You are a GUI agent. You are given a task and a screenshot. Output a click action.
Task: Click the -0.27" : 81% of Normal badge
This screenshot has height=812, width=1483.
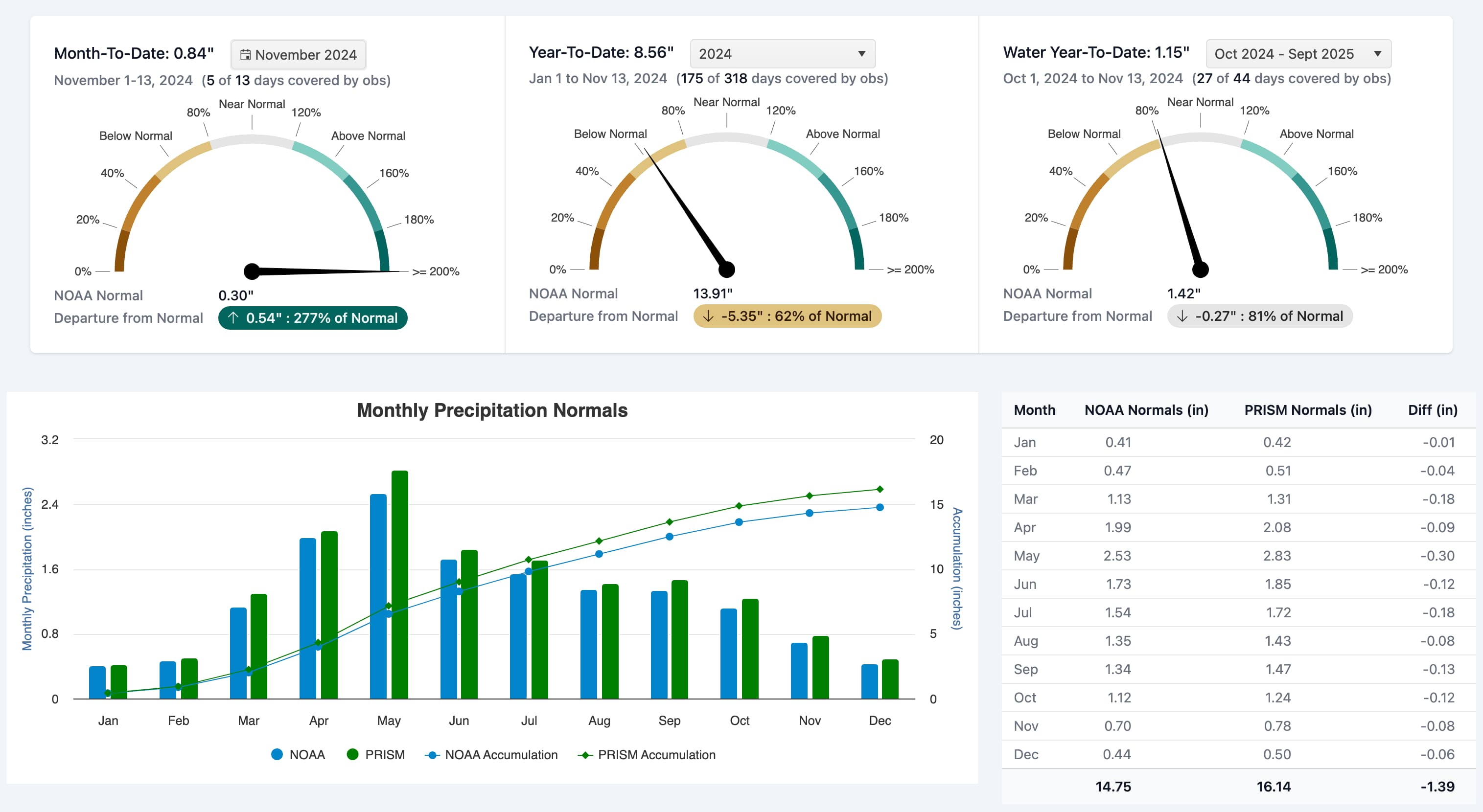click(x=1260, y=316)
